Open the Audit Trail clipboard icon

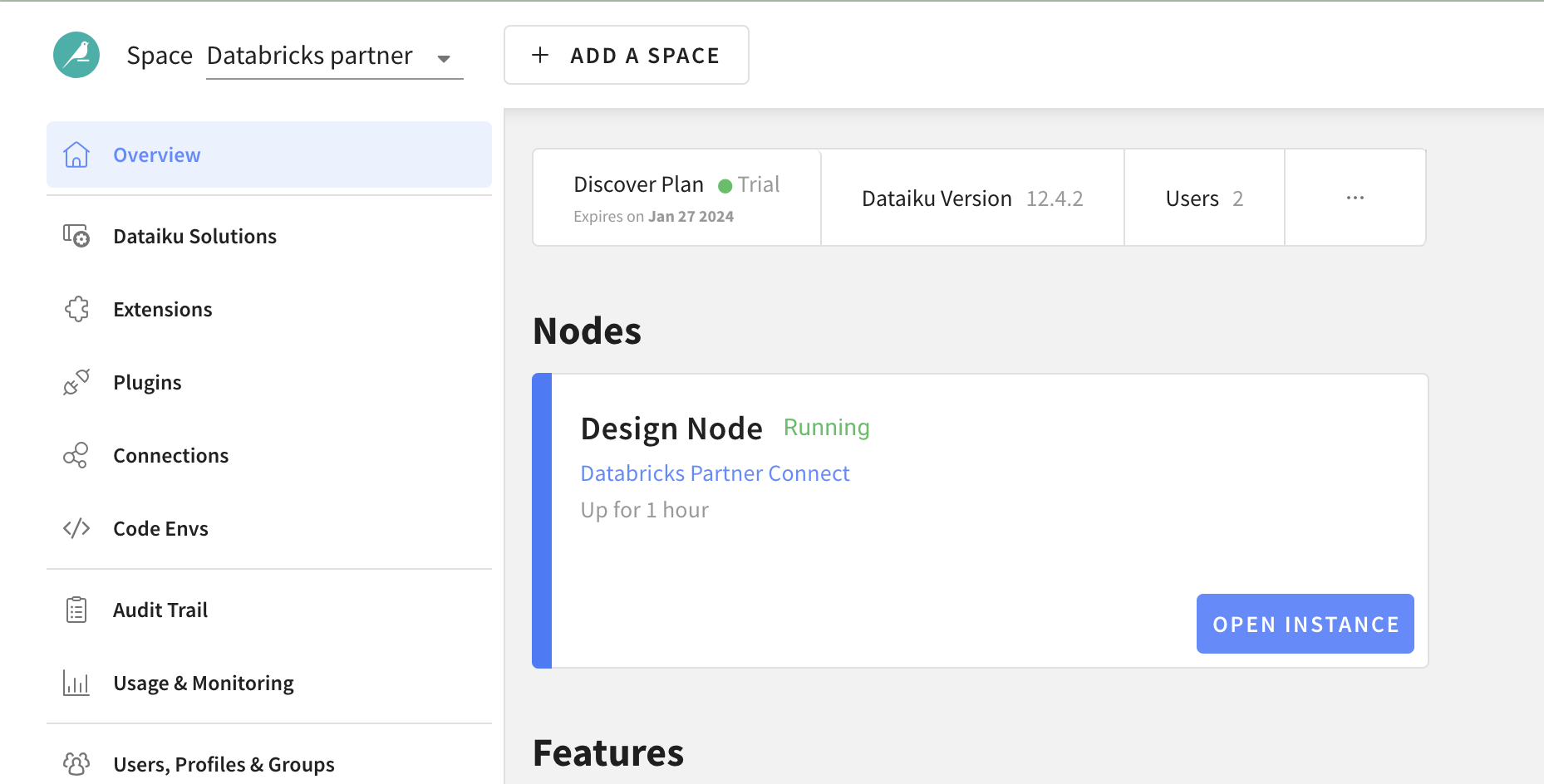tap(76, 609)
